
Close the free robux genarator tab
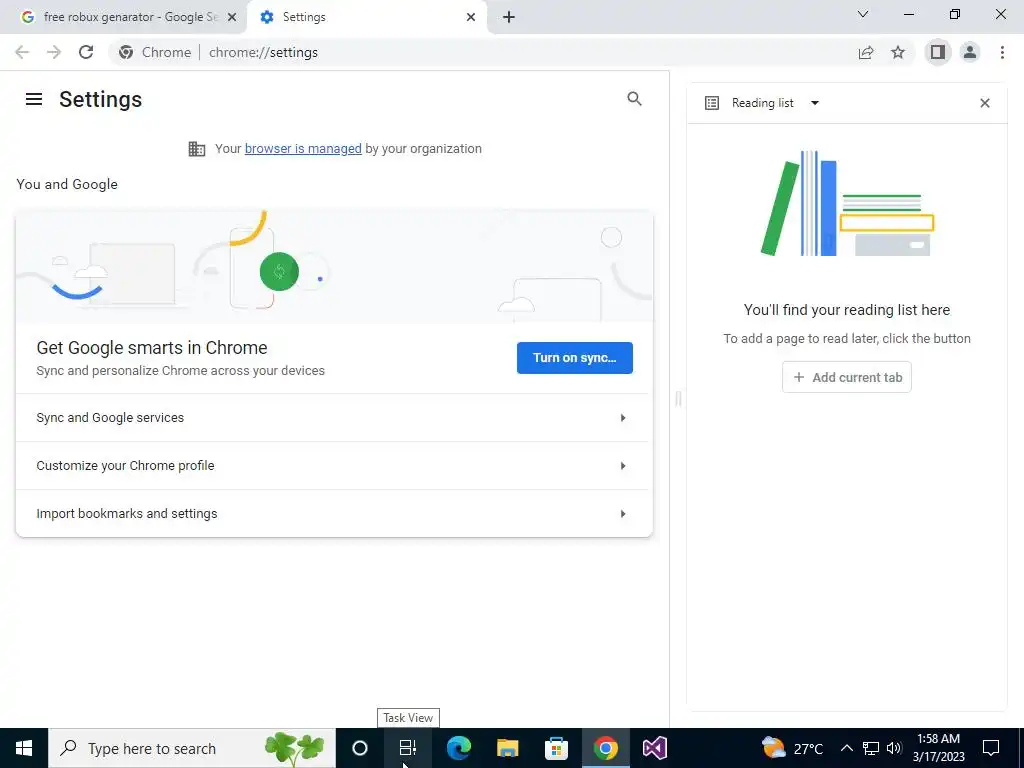pos(232,17)
